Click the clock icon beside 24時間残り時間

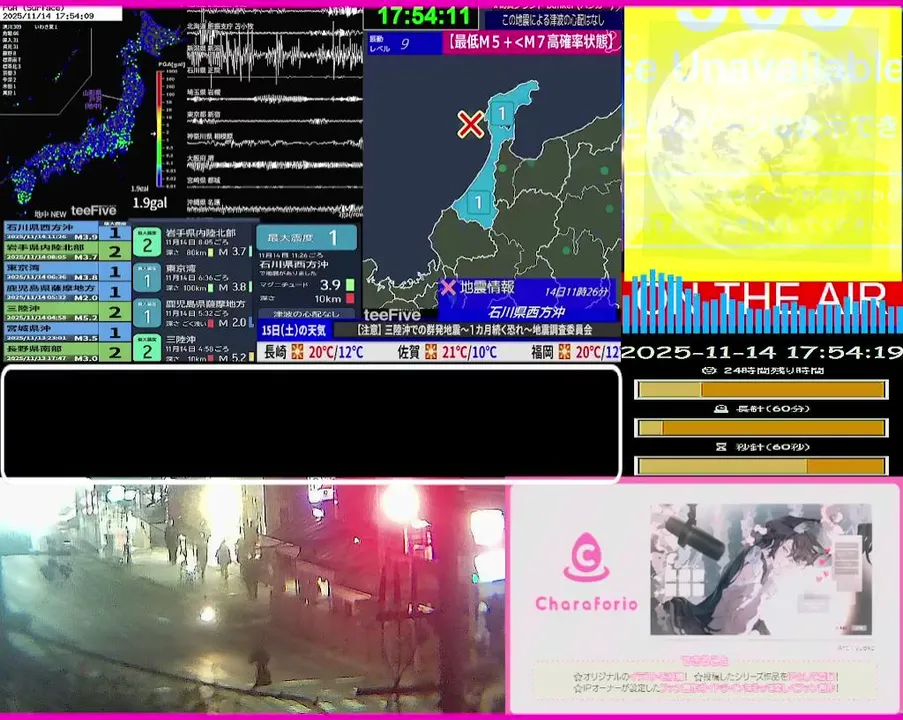click(710, 370)
